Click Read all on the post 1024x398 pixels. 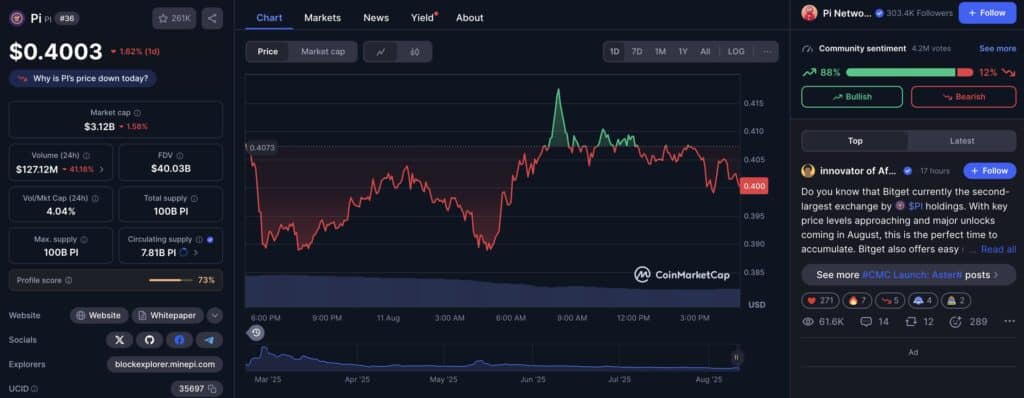click(x=998, y=249)
